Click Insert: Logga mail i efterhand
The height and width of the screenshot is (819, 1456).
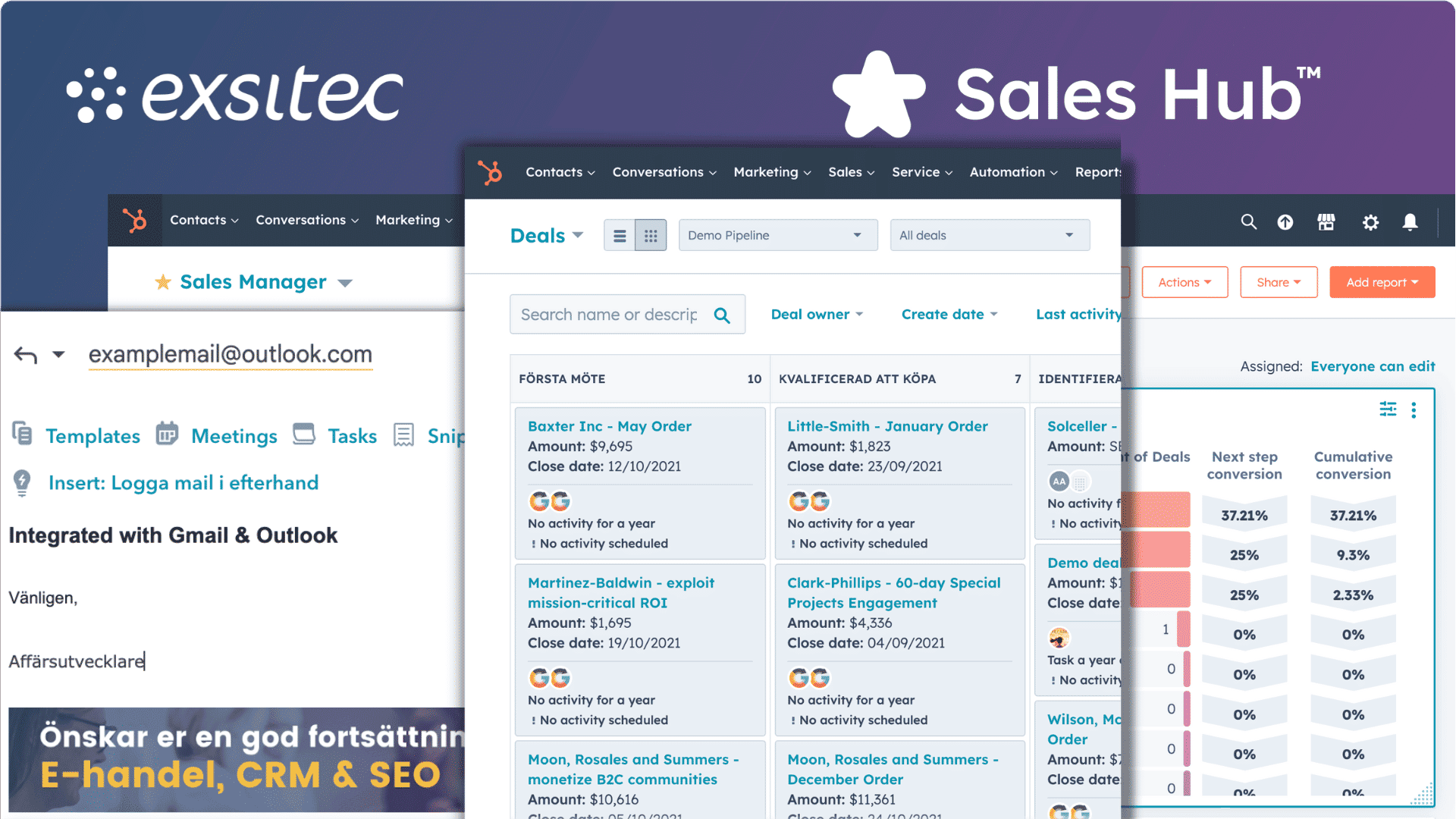[184, 483]
